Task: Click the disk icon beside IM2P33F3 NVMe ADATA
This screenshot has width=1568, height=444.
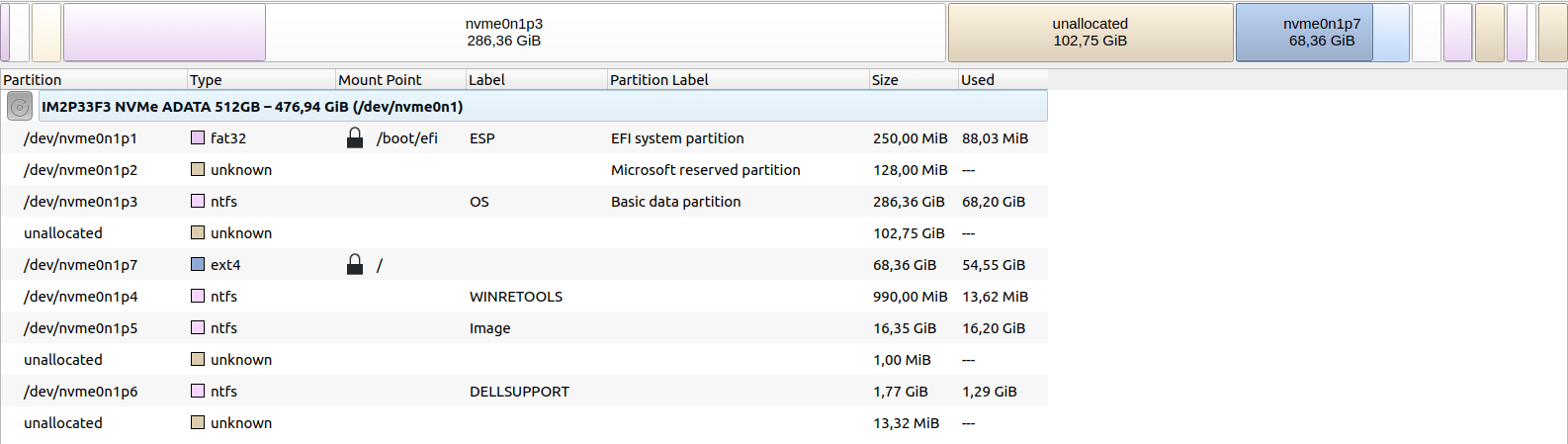Action: point(20,106)
